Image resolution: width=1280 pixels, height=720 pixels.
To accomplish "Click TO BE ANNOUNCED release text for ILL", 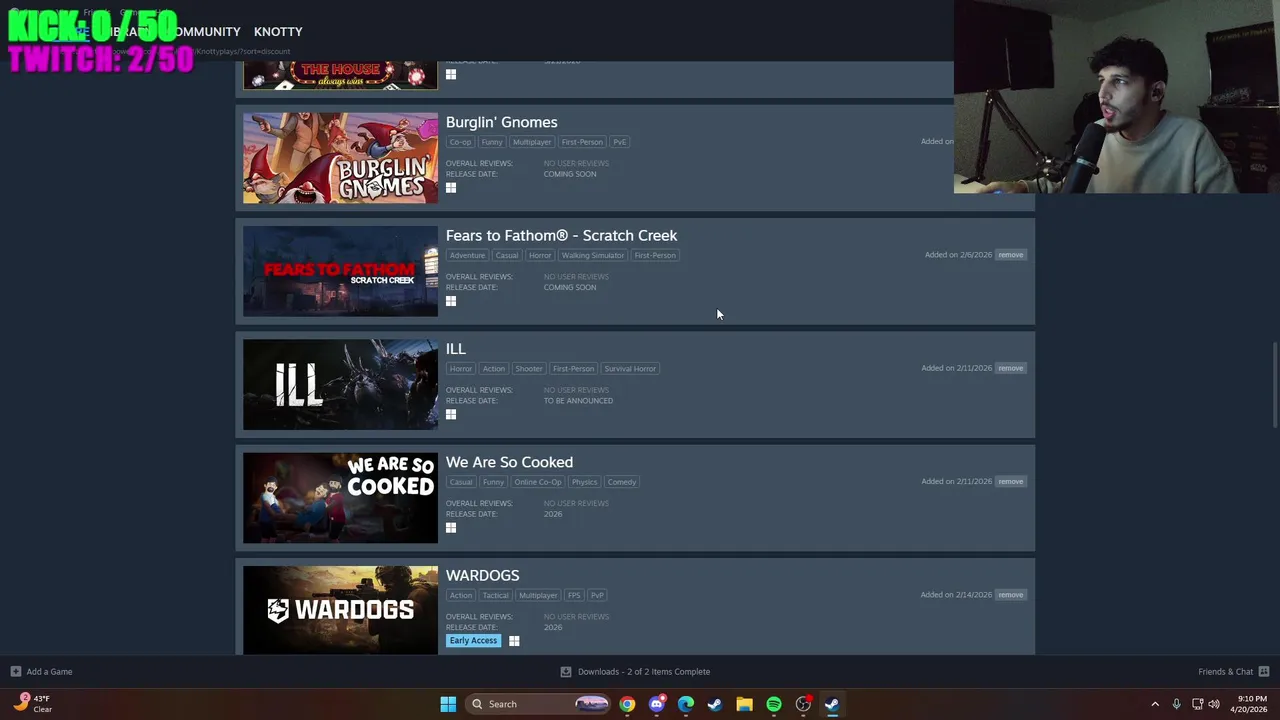I will (578, 401).
